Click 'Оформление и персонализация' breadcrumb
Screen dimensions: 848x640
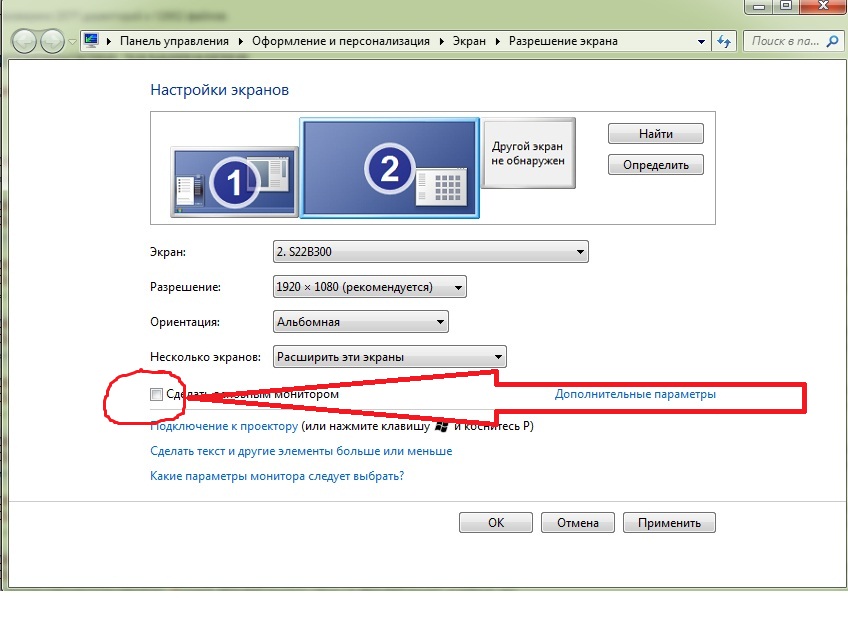click(x=341, y=41)
